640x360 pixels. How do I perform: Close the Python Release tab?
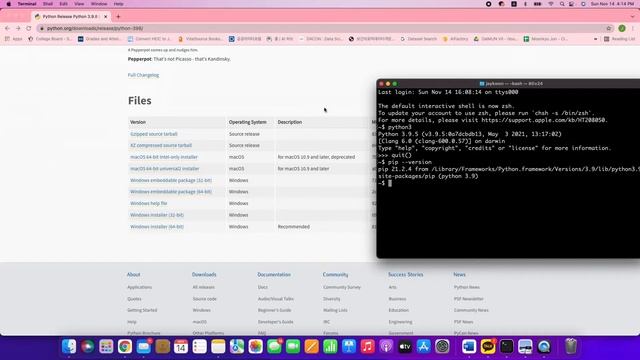106,17
